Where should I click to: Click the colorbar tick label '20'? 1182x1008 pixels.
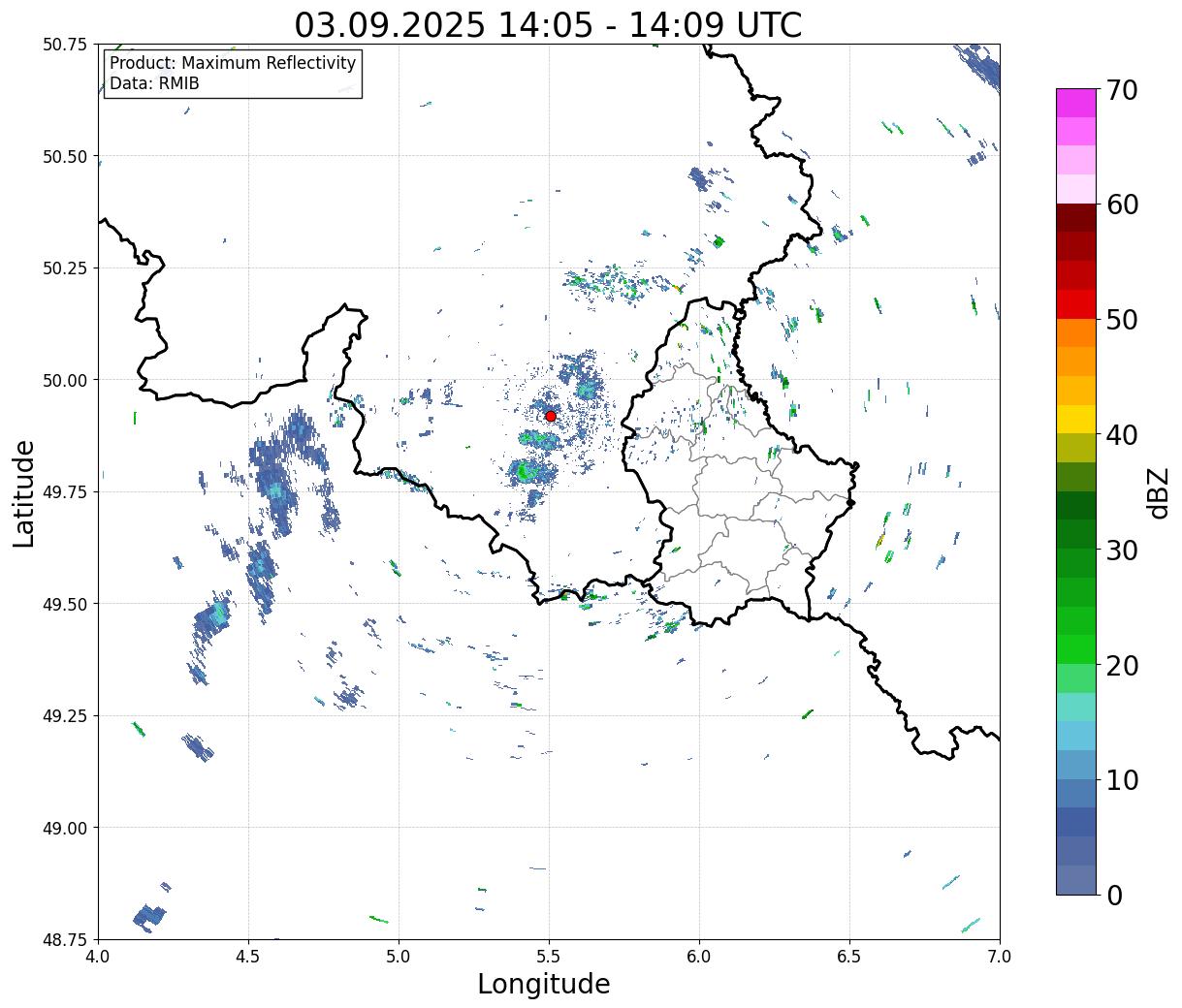click(1122, 665)
